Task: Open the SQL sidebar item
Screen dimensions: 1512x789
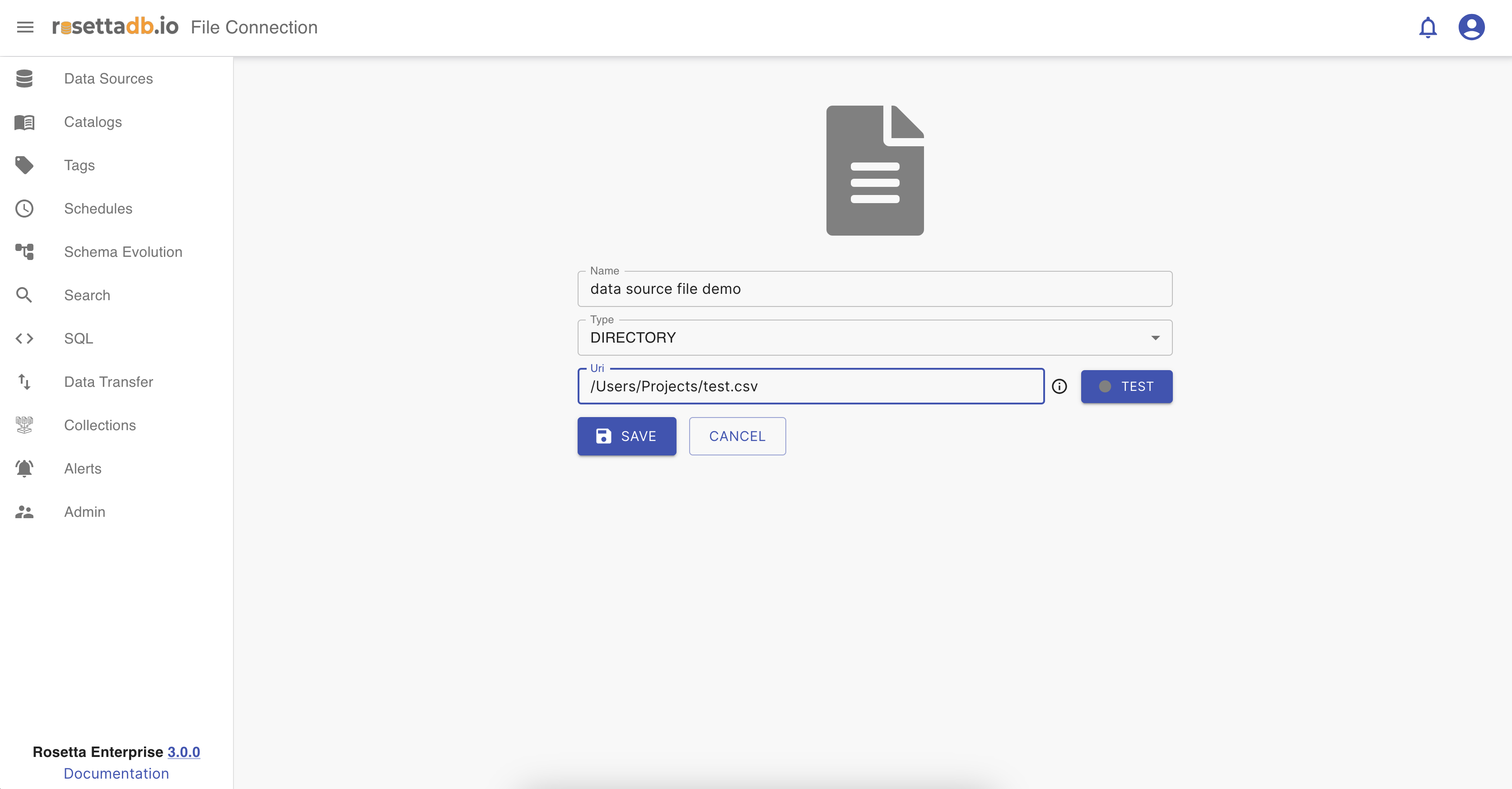Action: pyautogui.click(x=79, y=339)
